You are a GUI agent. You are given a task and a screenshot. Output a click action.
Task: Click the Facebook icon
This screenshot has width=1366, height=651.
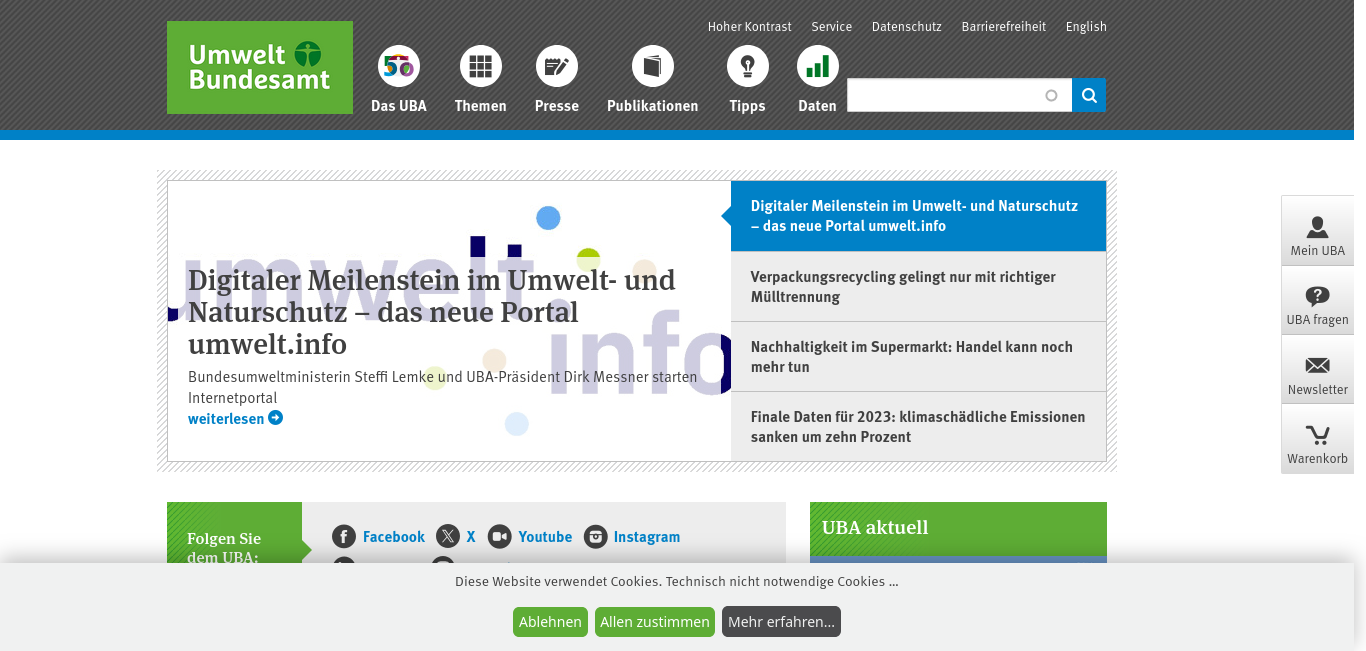point(344,537)
